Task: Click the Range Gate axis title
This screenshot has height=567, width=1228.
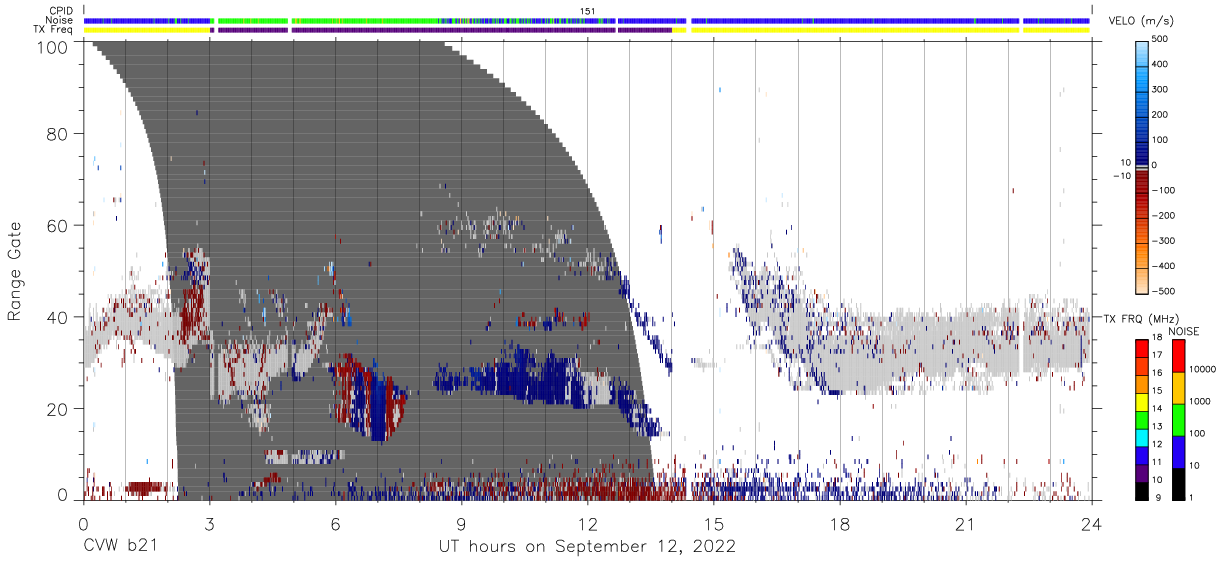Action: click(15, 271)
